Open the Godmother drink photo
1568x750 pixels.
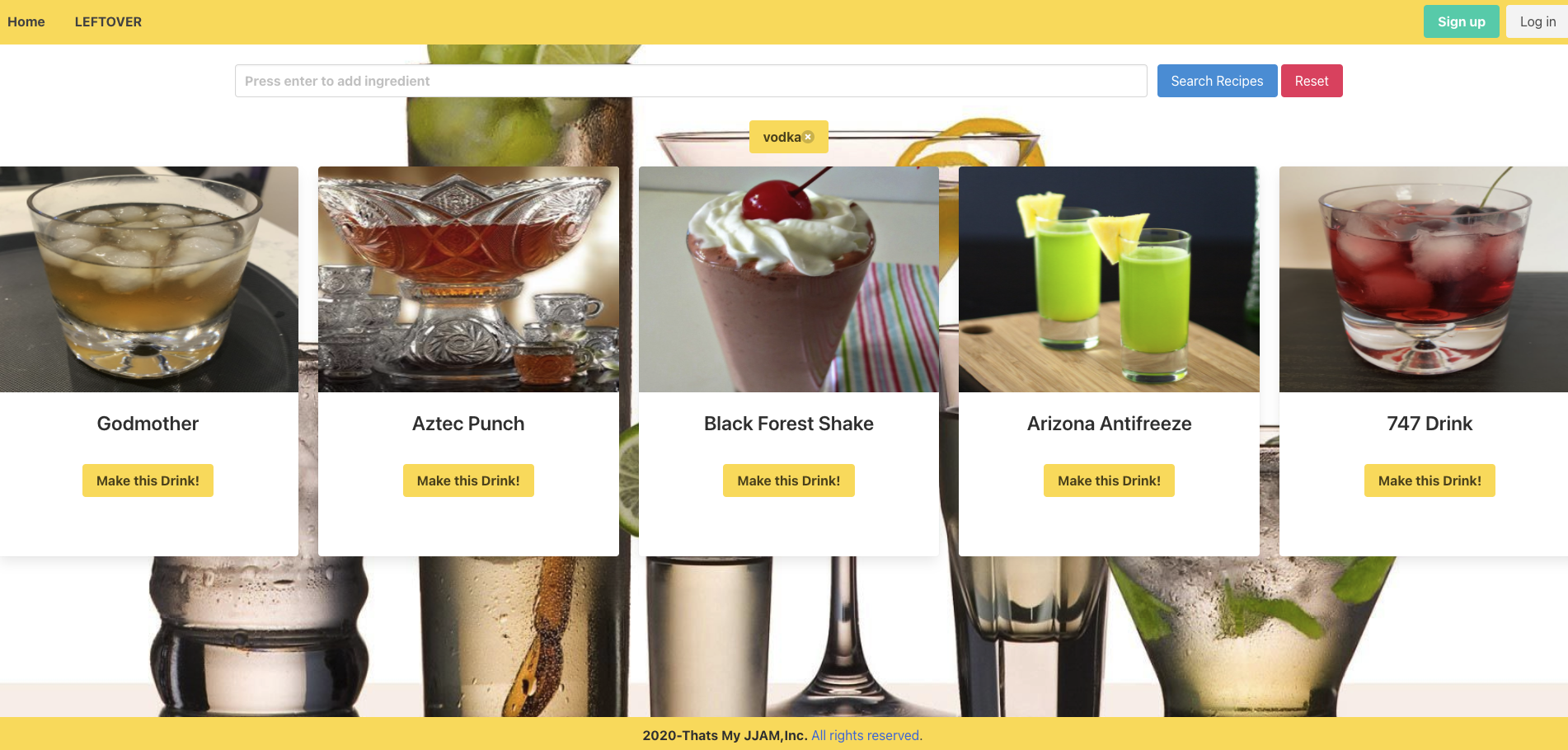click(x=148, y=279)
